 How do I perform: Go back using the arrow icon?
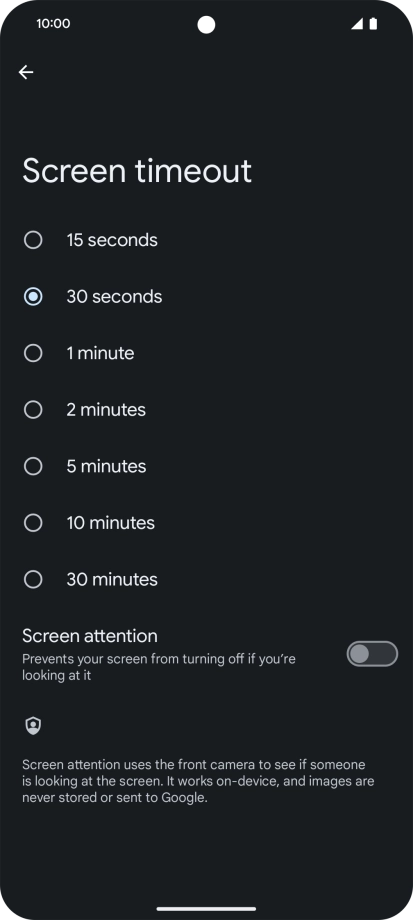(26, 72)
